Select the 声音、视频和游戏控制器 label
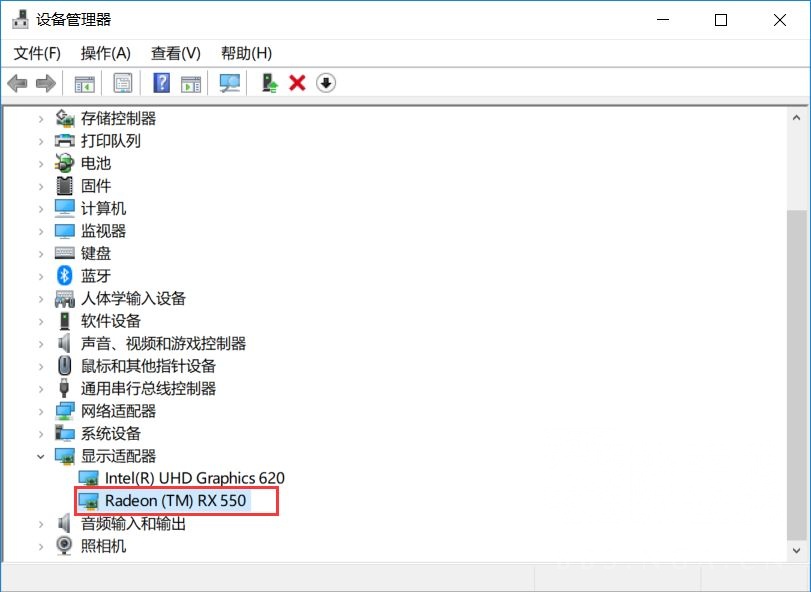The height and width of the screenshot is (592, 811). (x=163, y=343)
